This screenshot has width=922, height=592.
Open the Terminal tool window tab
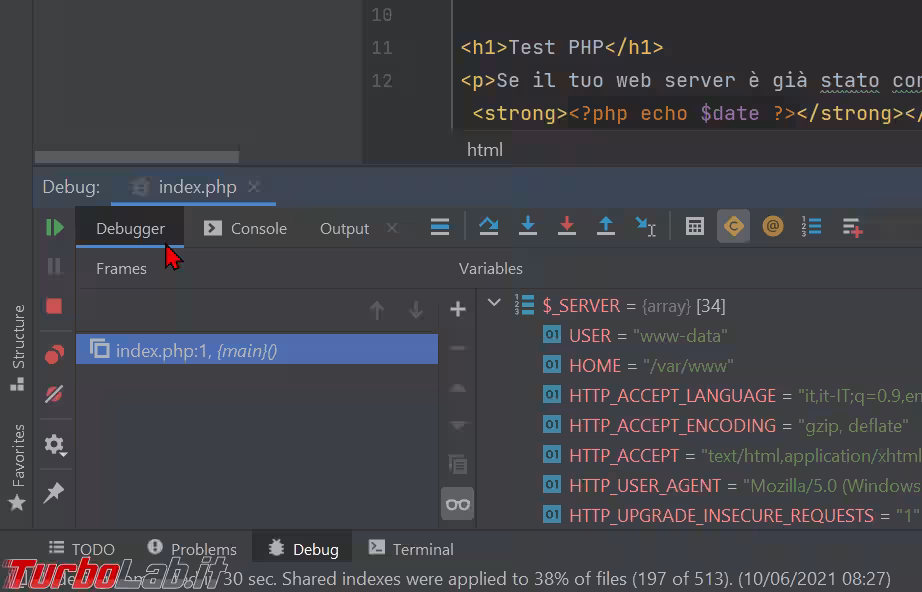[x=411, y=549]
